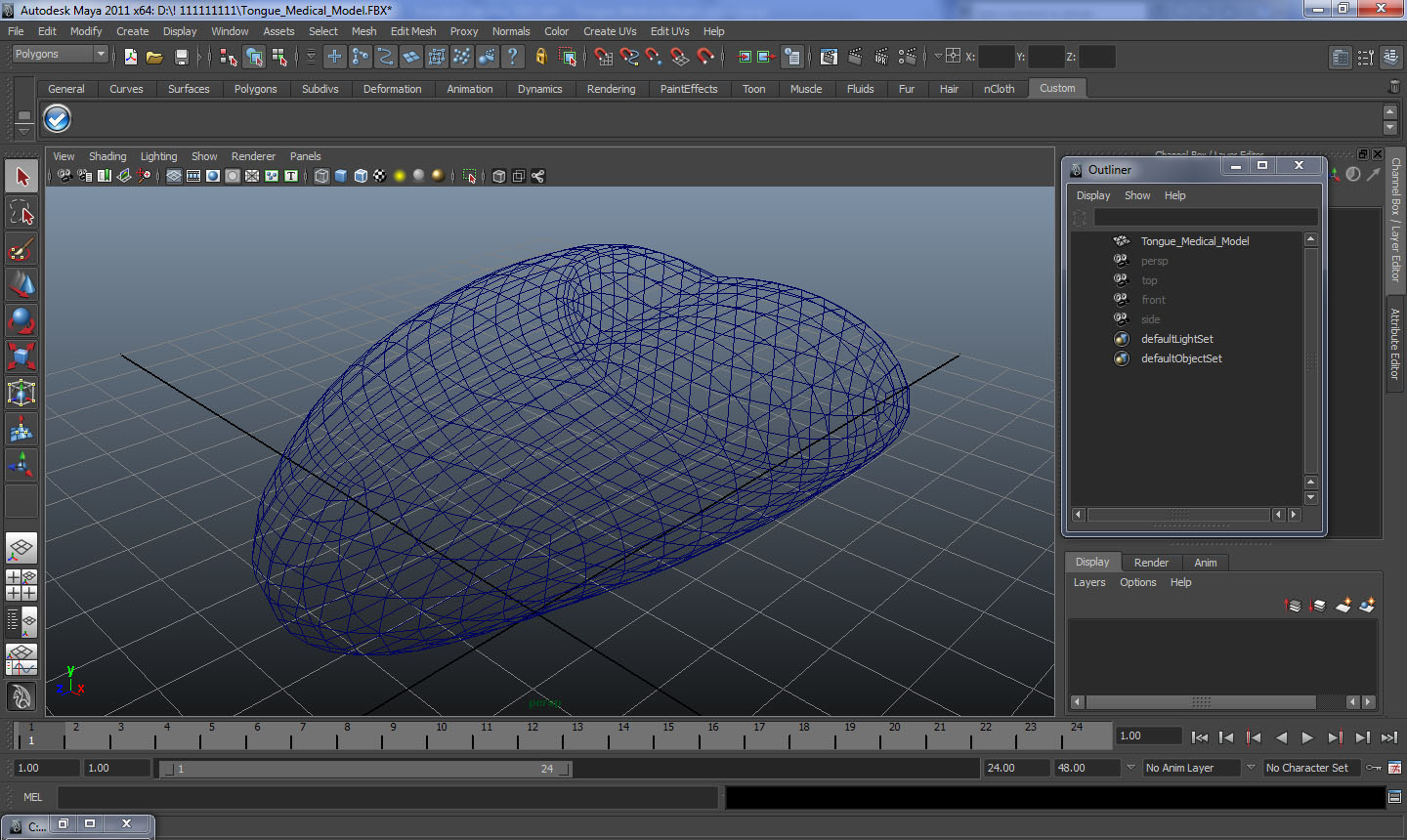Open a scene with folder icon
Image resolution: width=1407 pixels, height=840 pixels.
(x=154, y=57)
